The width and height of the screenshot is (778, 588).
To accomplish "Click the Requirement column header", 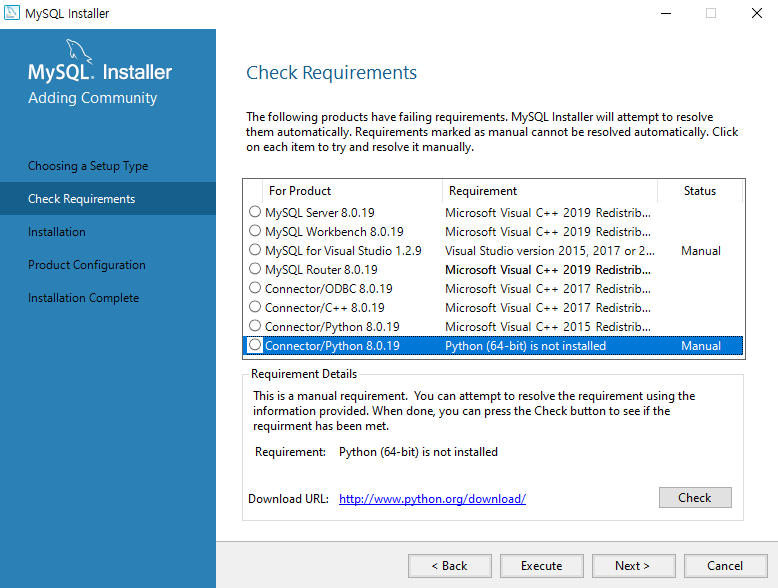I will click(550, 191).
